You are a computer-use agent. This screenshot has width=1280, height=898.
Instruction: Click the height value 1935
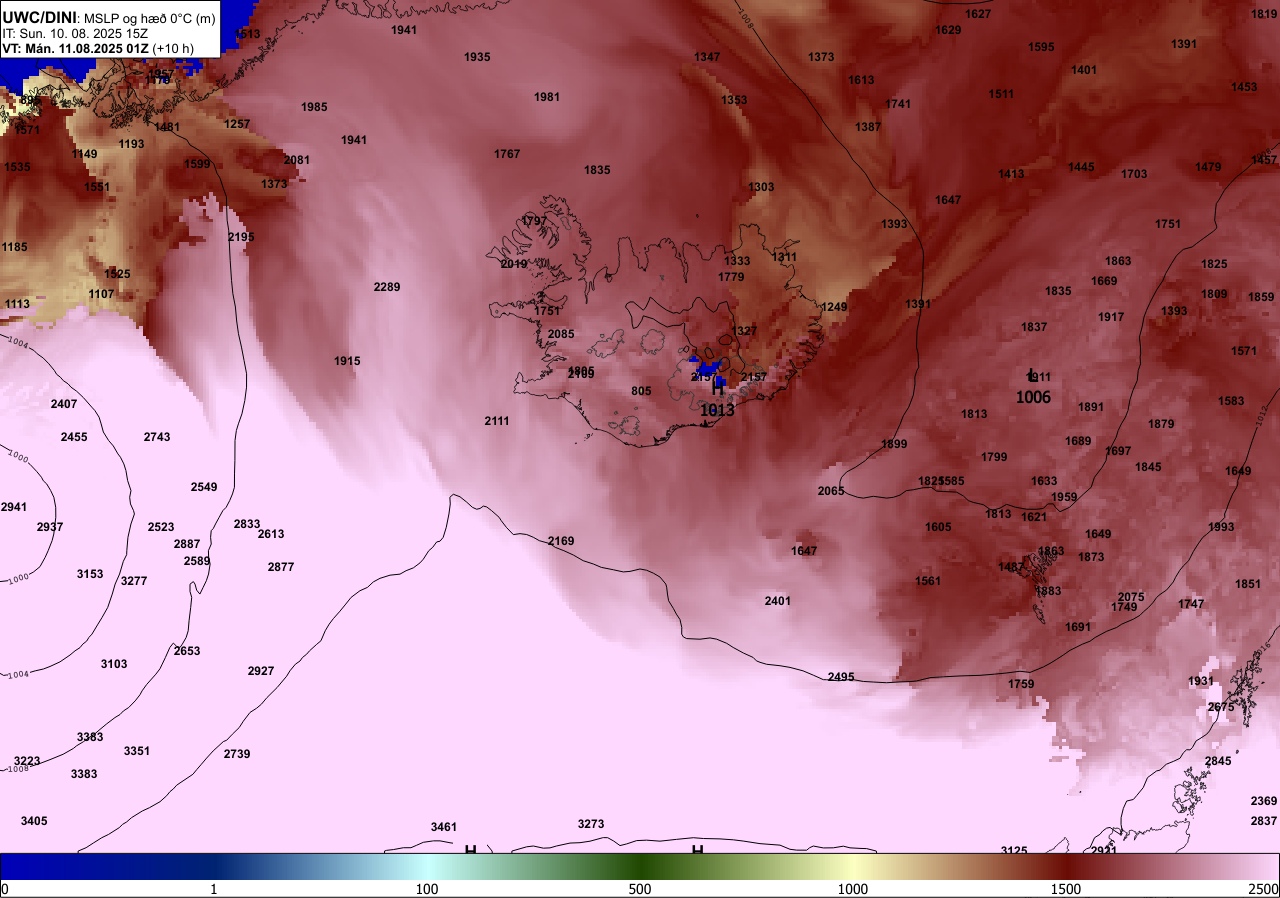pos(477,57)
